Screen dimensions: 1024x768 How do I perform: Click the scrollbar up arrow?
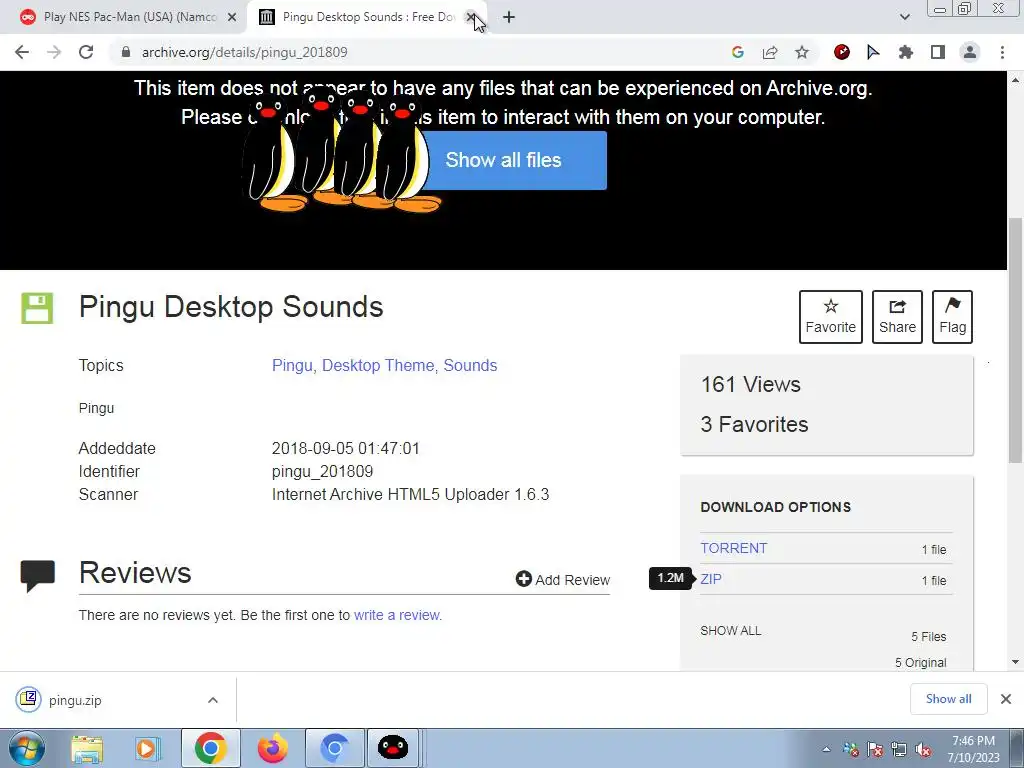1016,80
